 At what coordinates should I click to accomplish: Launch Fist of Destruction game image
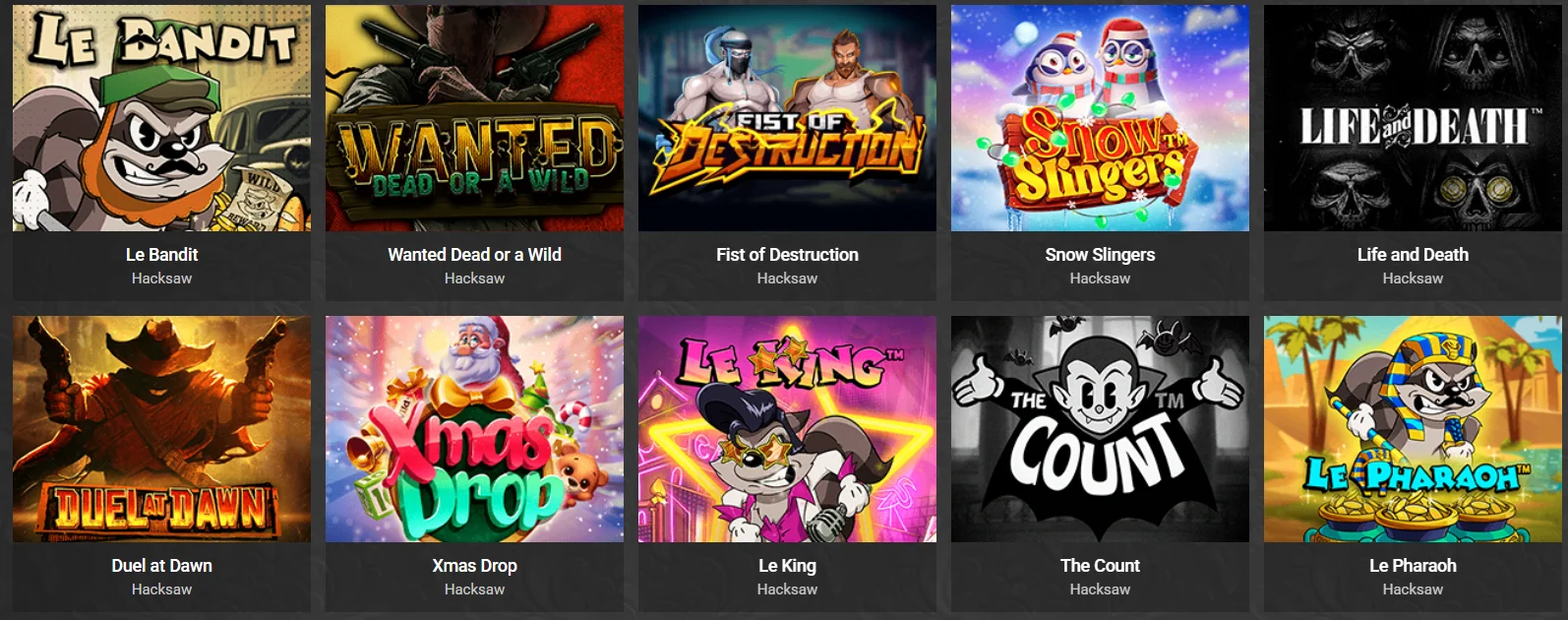pyautogui.click(x=787, y=118)
